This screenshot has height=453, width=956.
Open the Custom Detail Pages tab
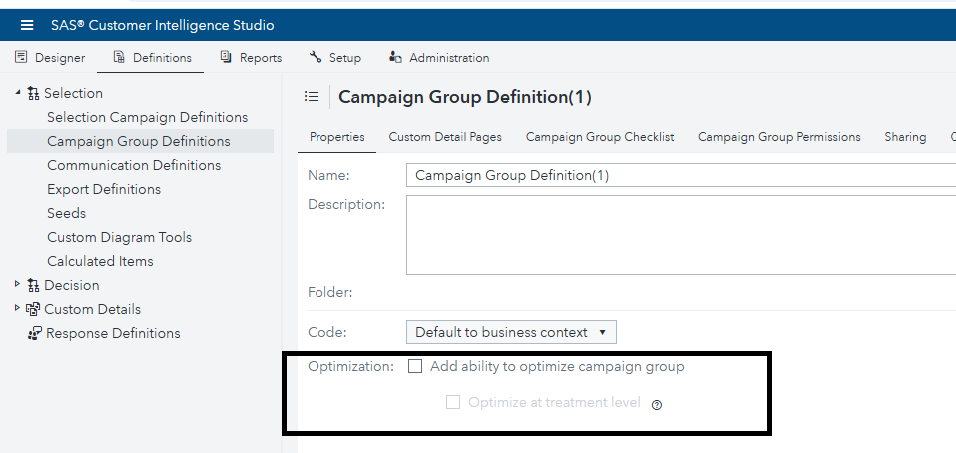445,137
